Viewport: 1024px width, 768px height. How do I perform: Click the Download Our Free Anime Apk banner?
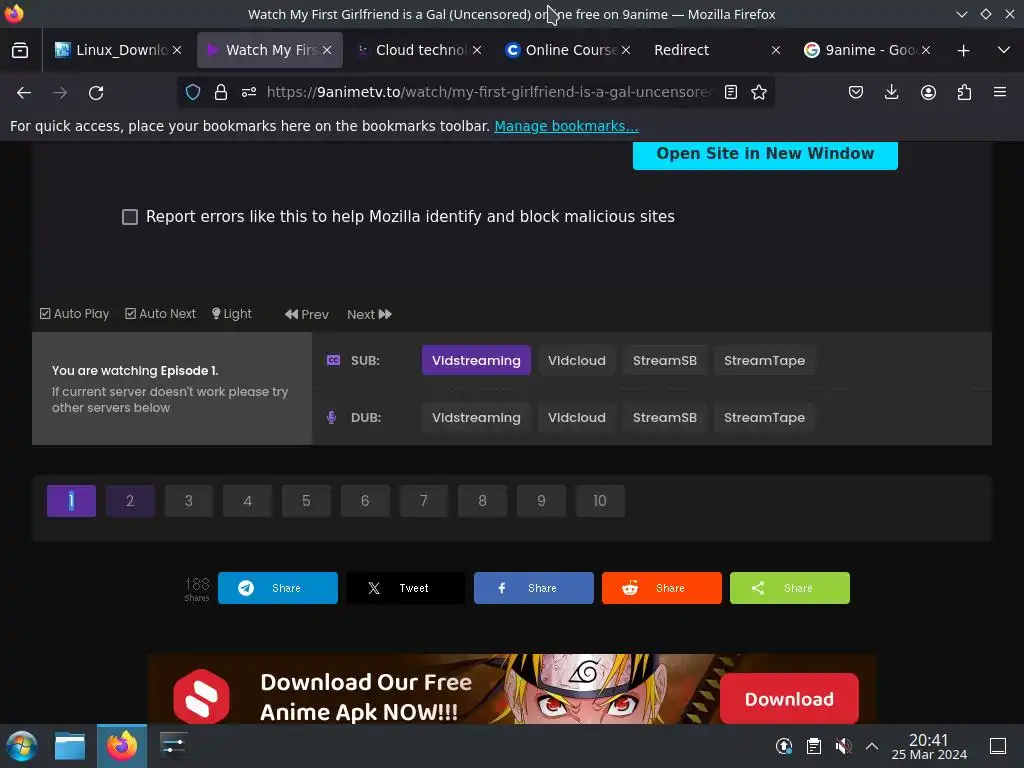click(x=511, y=689)
